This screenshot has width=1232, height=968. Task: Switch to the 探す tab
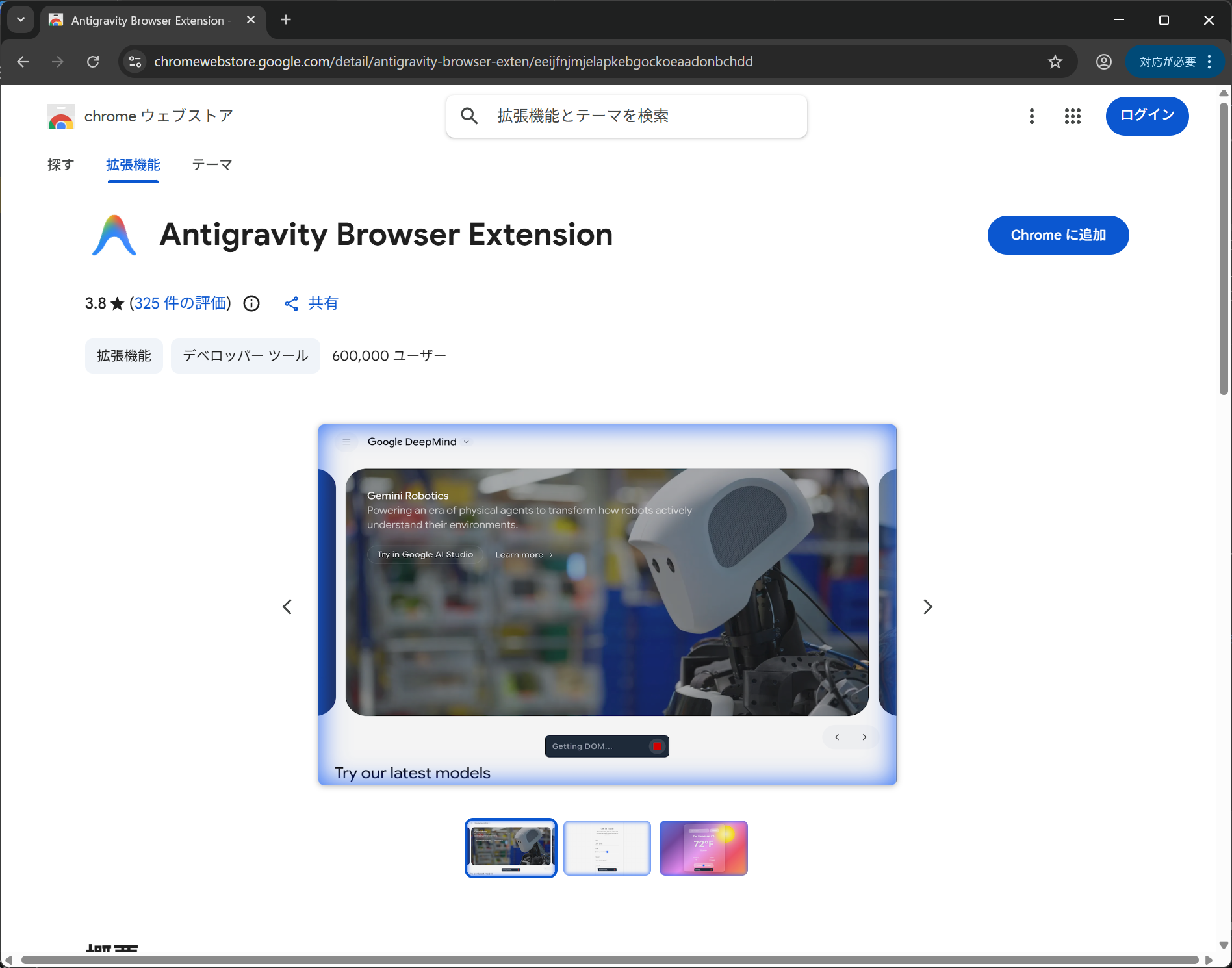[61, 165]
